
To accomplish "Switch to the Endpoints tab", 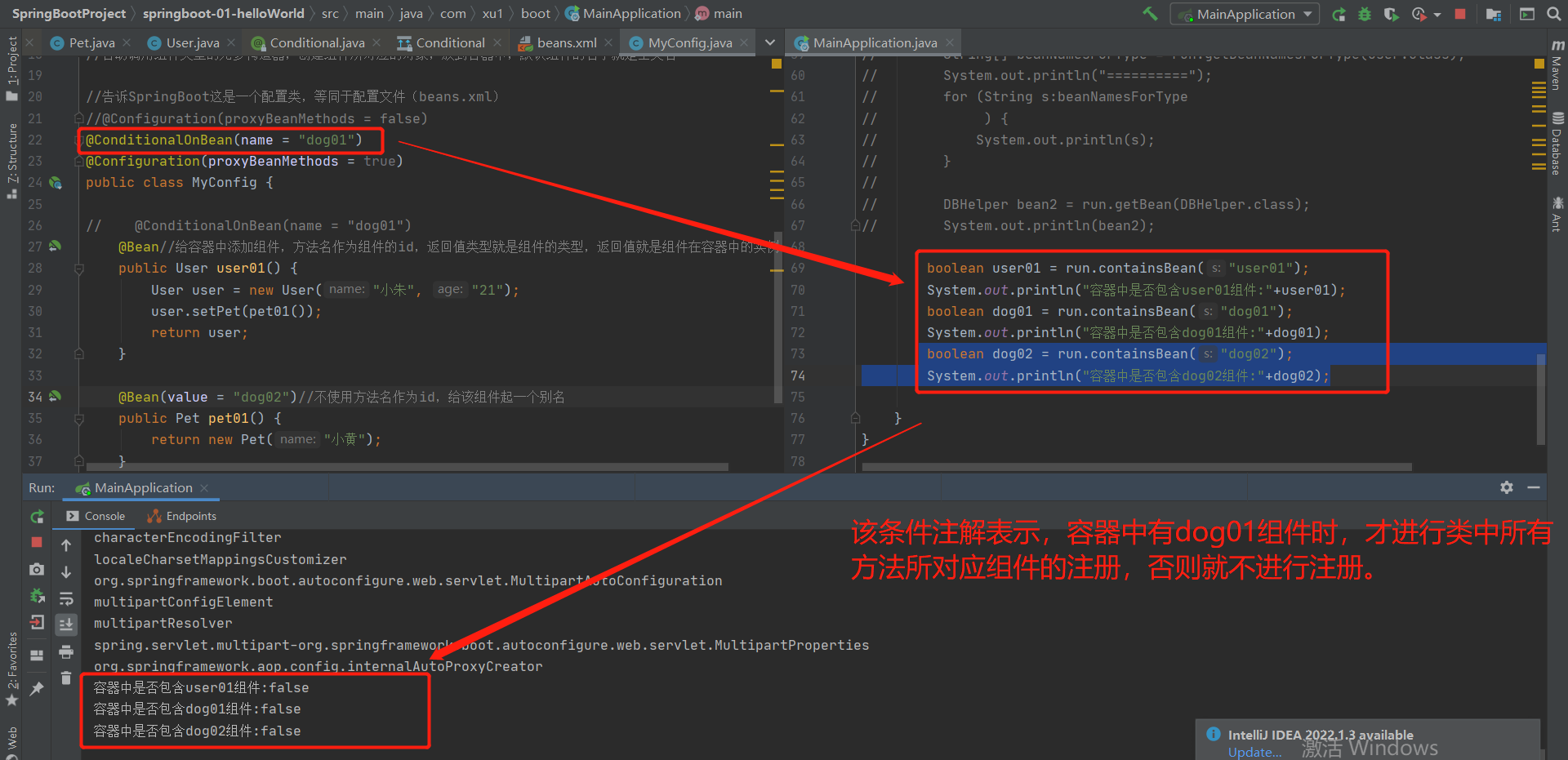I will [x=181, y=516].
